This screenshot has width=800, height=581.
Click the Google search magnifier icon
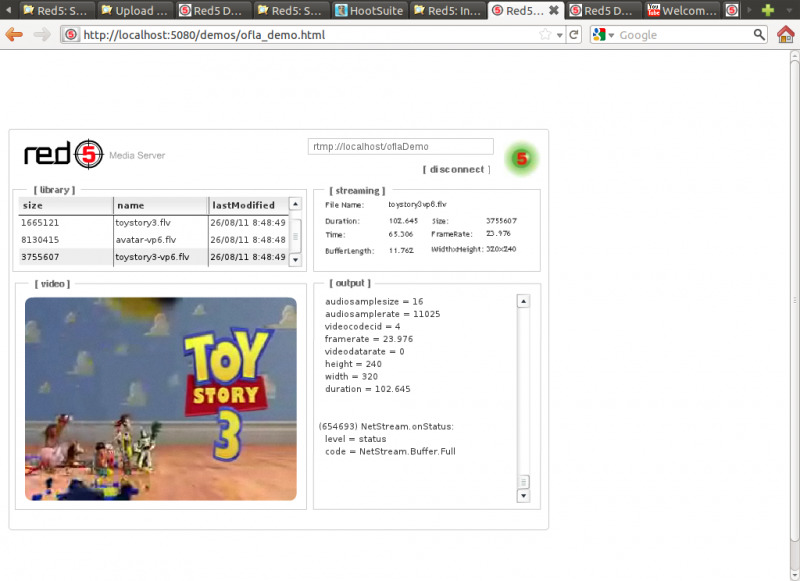[x=759, y=33]
